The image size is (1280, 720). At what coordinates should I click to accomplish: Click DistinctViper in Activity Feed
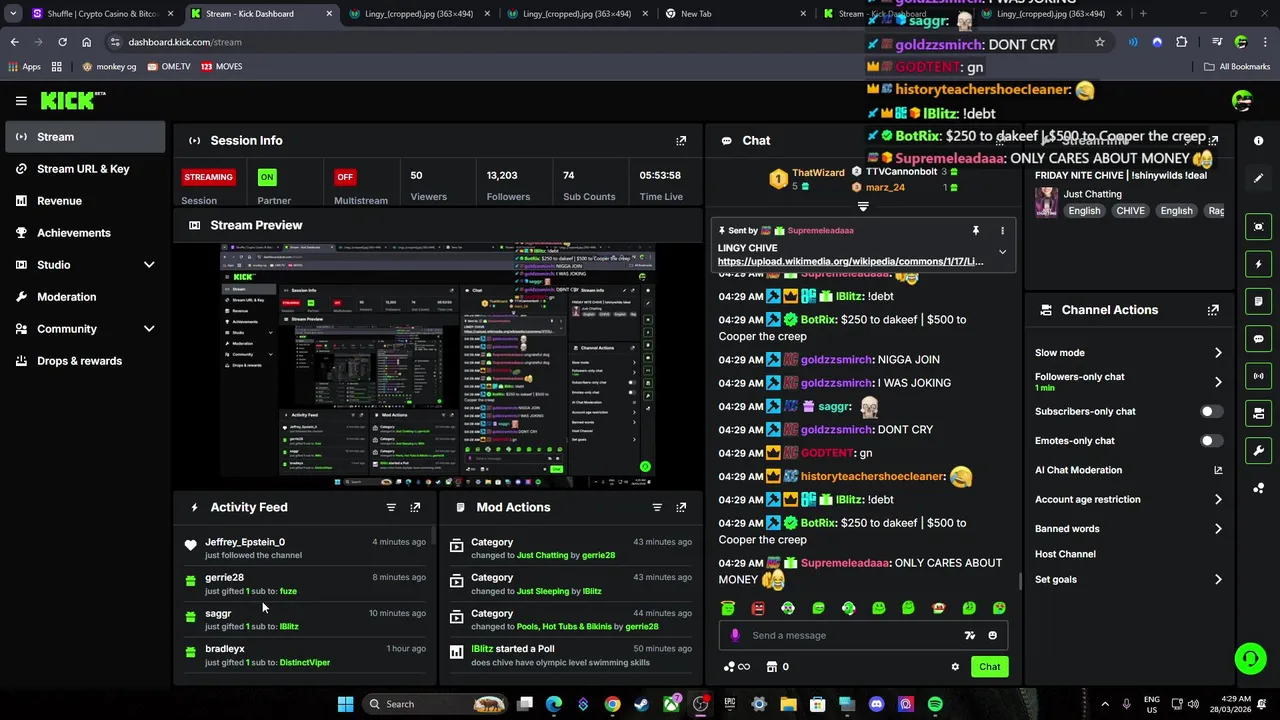(304, 663)
